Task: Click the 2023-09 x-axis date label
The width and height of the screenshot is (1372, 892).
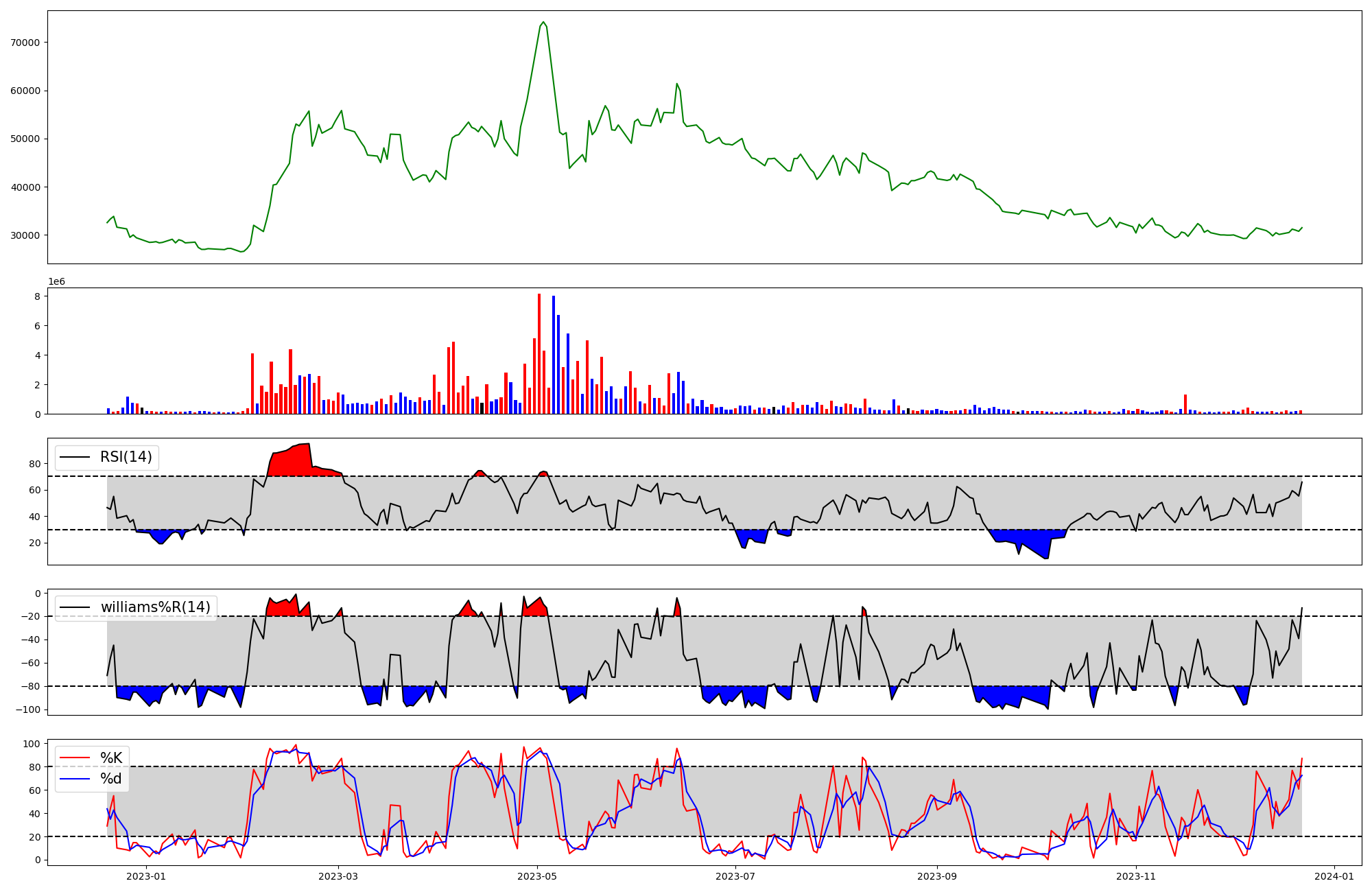Action: pyautogui.click(x=937, y=876)
